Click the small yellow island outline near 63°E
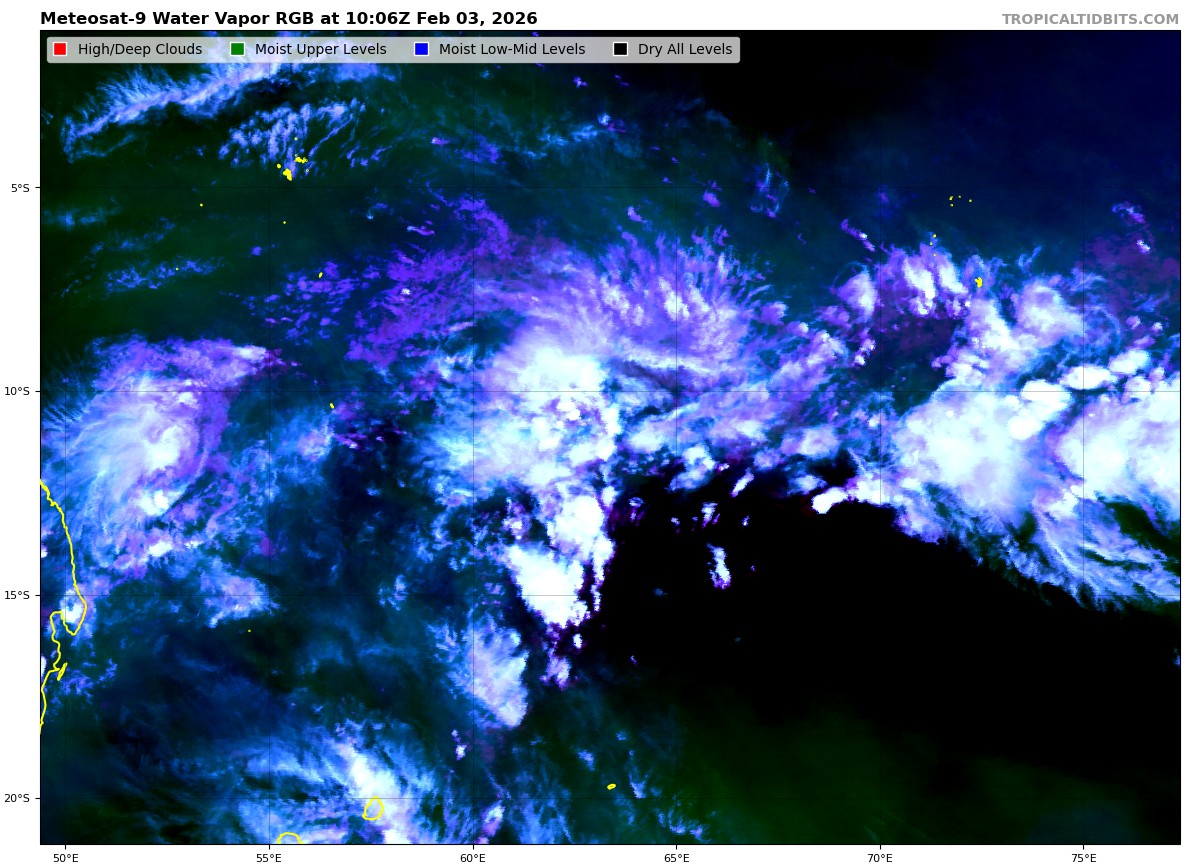The width and height of the screenshot is (1200, 867). [611, 787]
